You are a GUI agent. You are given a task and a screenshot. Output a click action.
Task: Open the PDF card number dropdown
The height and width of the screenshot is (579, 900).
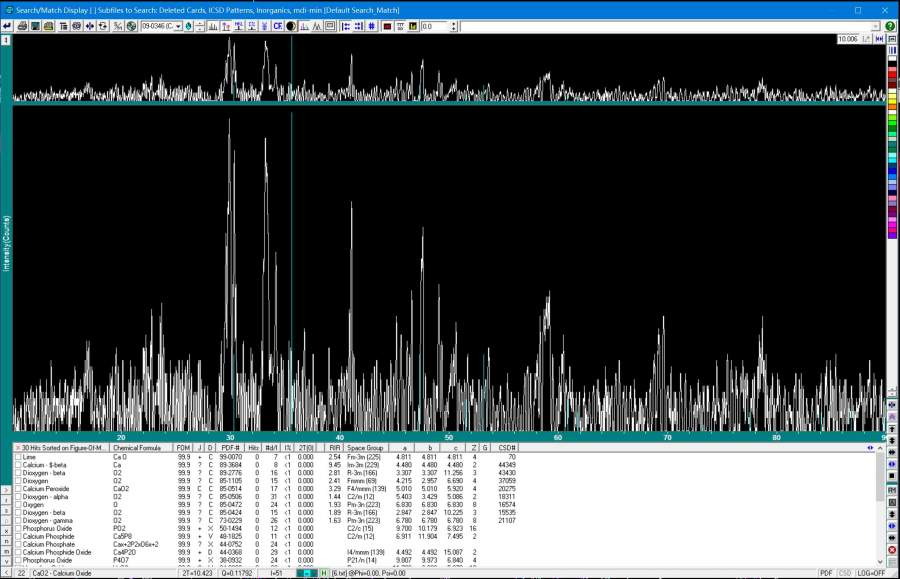(x=179, y=26)
